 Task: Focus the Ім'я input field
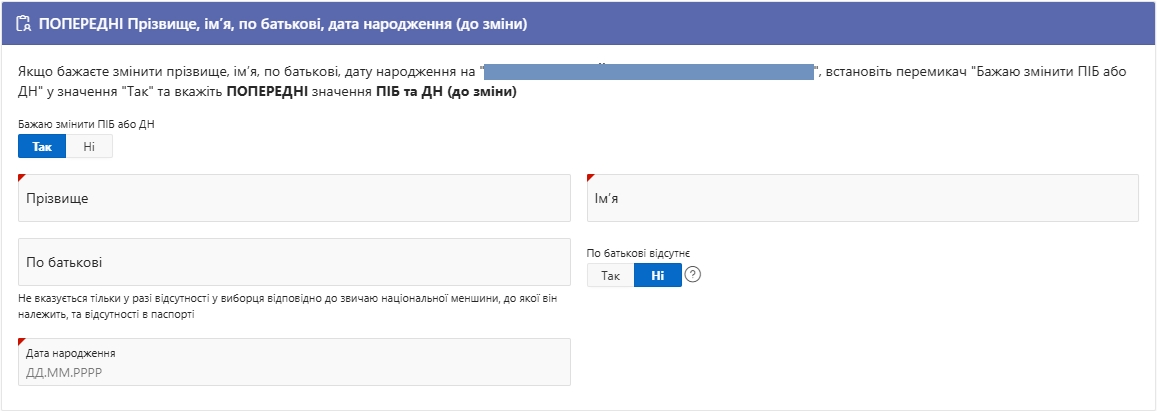(x=862, y=198)
